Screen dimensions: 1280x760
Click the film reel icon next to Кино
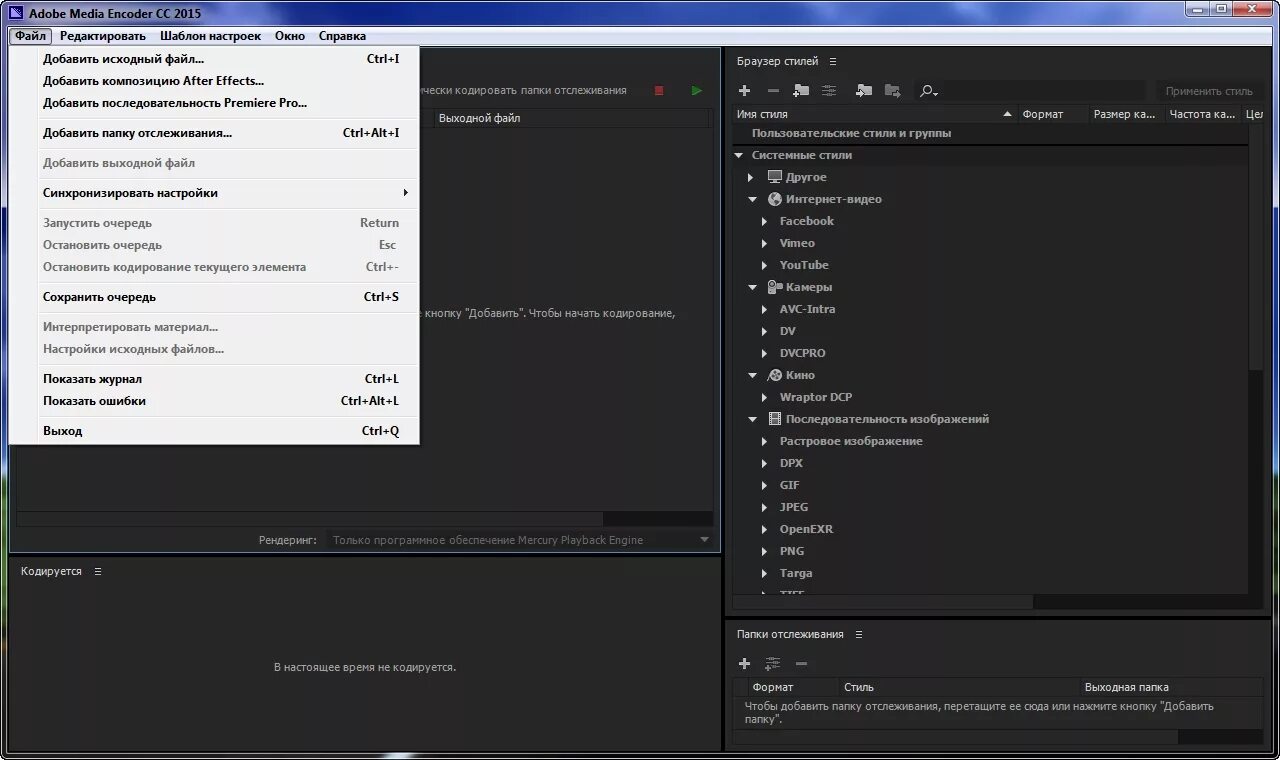pos(775,375)
